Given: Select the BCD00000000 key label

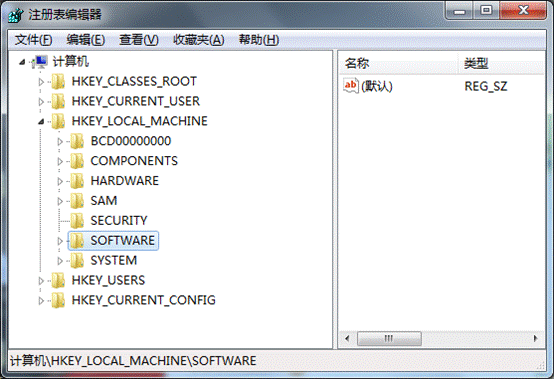Looking at the screenshot, I should (131, 141).
